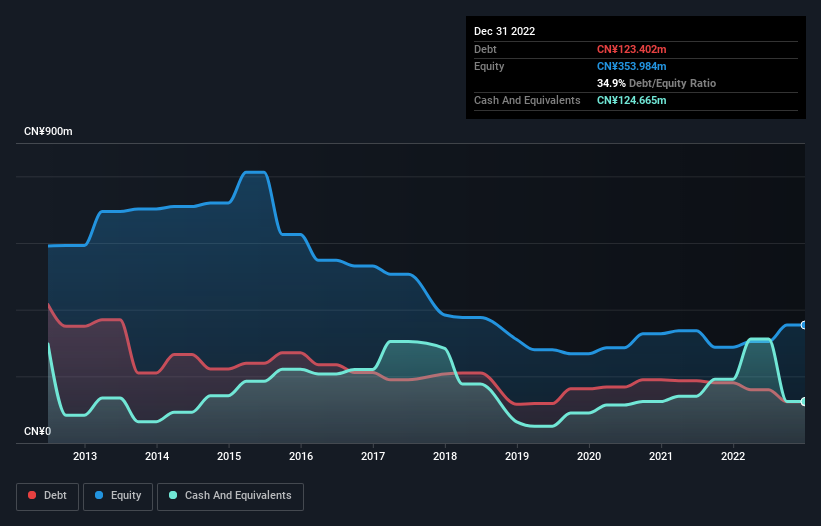Click the CN¥0 y-axis label
Viewport: 821px width, 526px height.
pos(37,431)
